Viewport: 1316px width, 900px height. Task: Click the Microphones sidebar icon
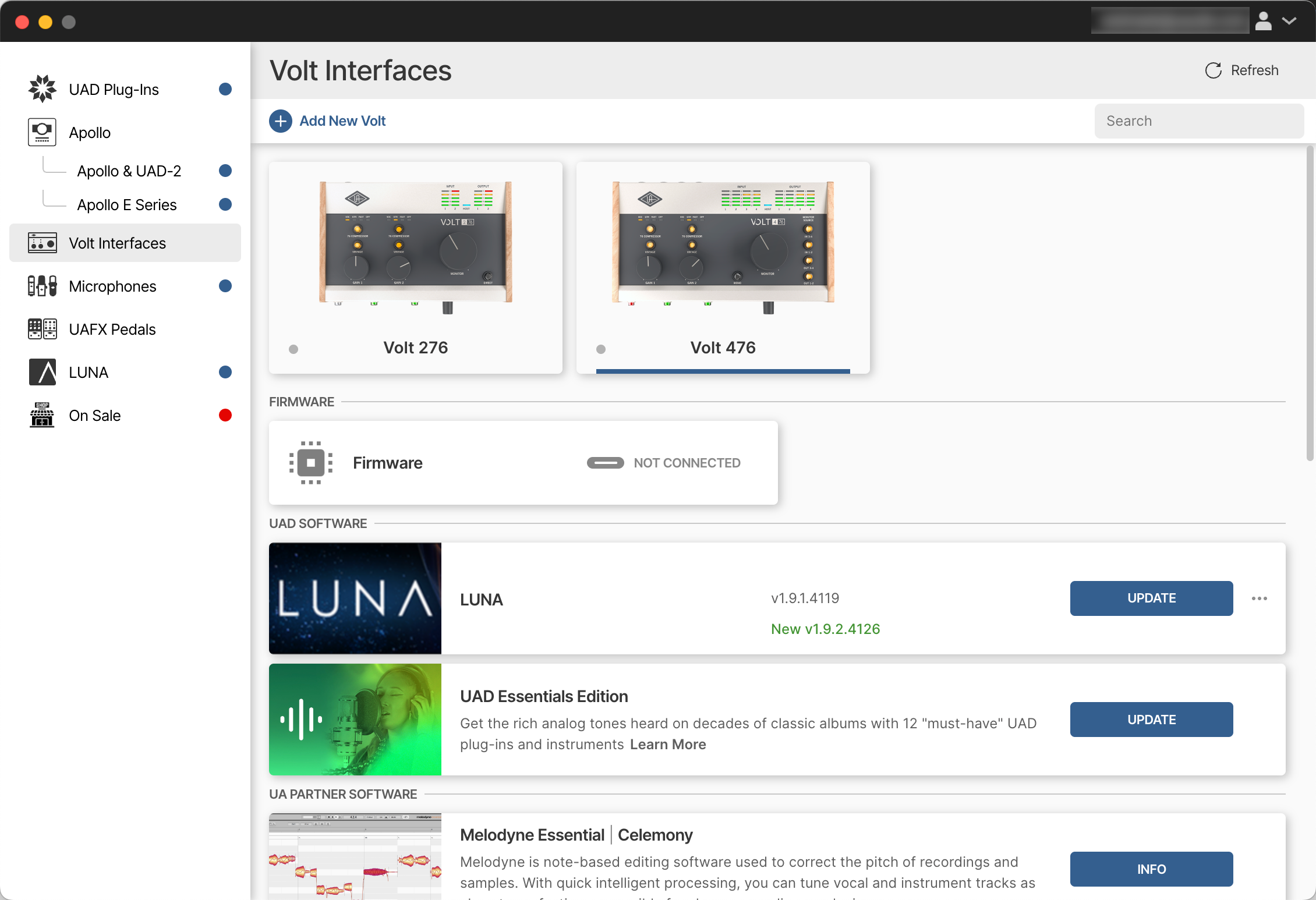42,286
